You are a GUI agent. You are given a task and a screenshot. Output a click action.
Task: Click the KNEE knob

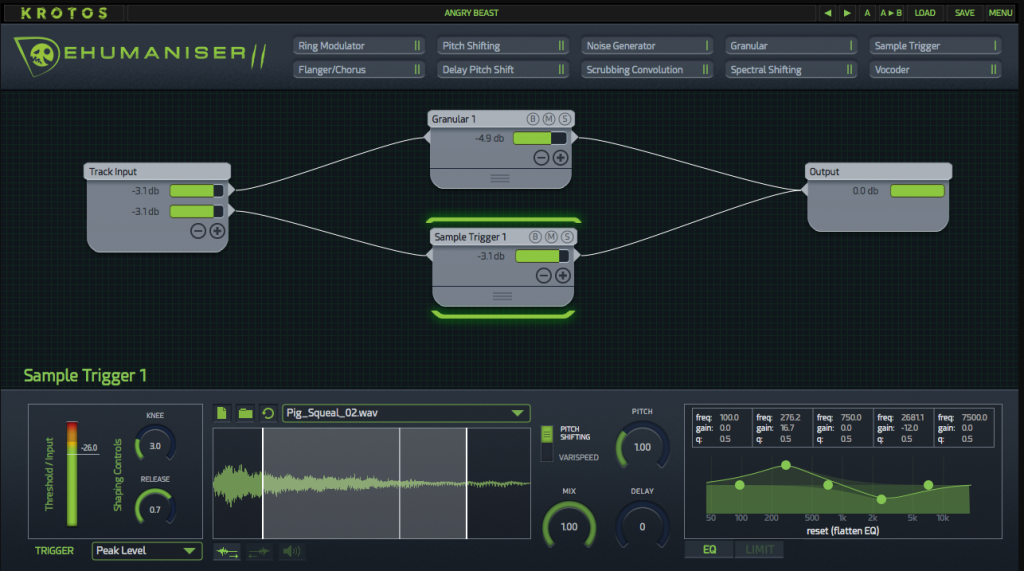(155, 446)
